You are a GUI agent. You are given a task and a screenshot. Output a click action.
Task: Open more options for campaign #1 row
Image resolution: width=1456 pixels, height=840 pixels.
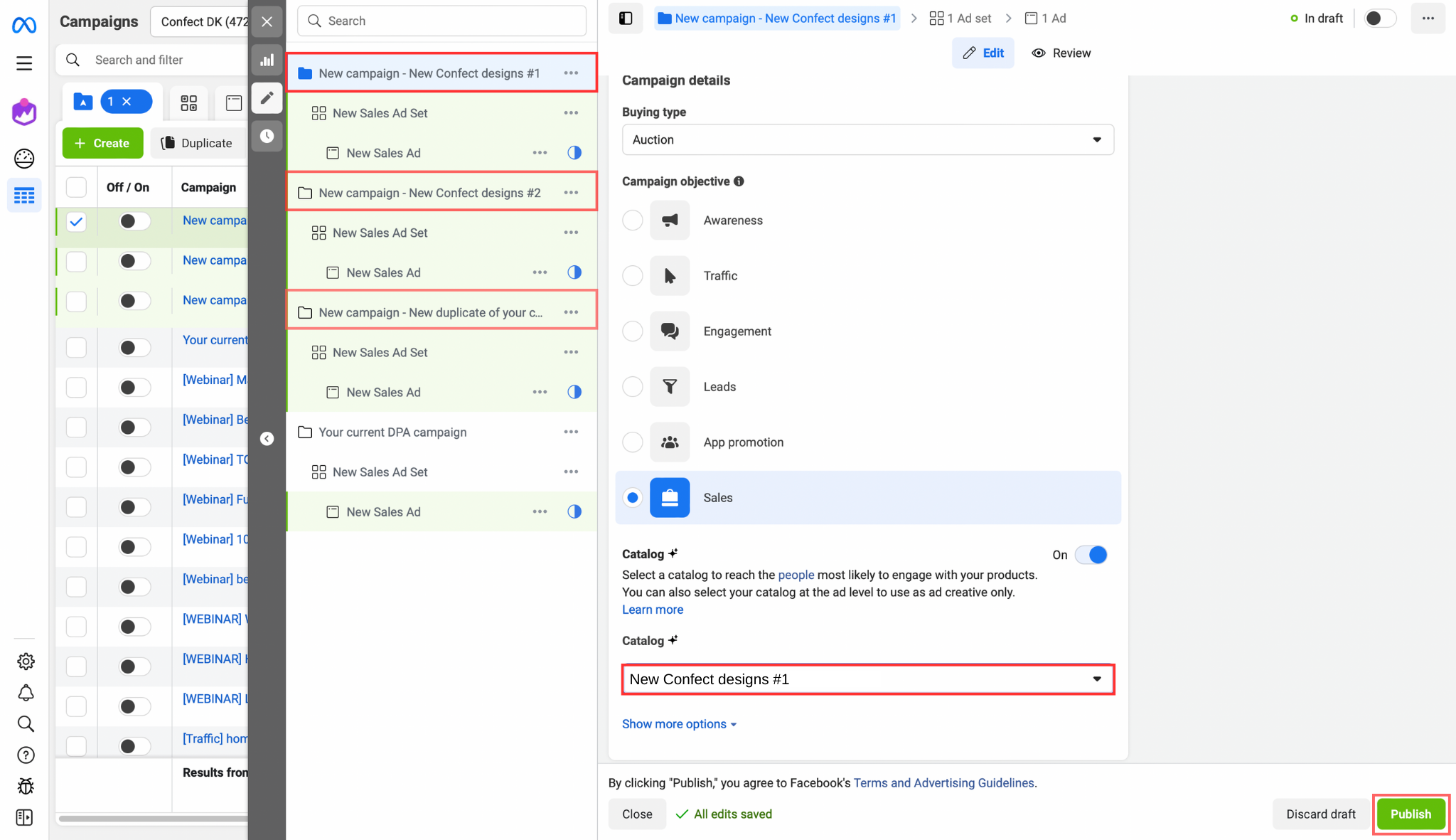point(571,73)
